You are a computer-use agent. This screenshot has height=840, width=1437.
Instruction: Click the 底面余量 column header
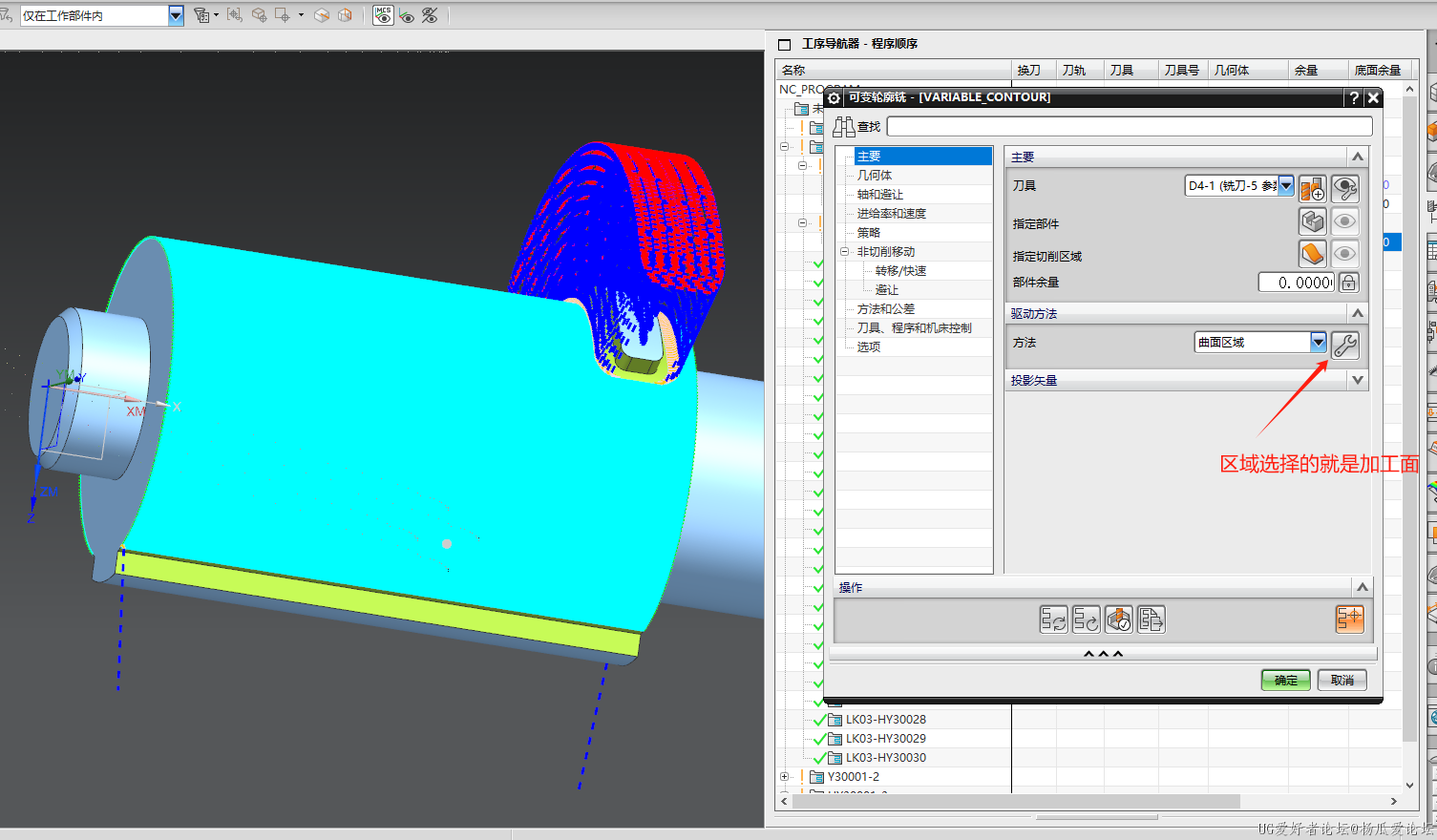click(x=1379, y=70)
